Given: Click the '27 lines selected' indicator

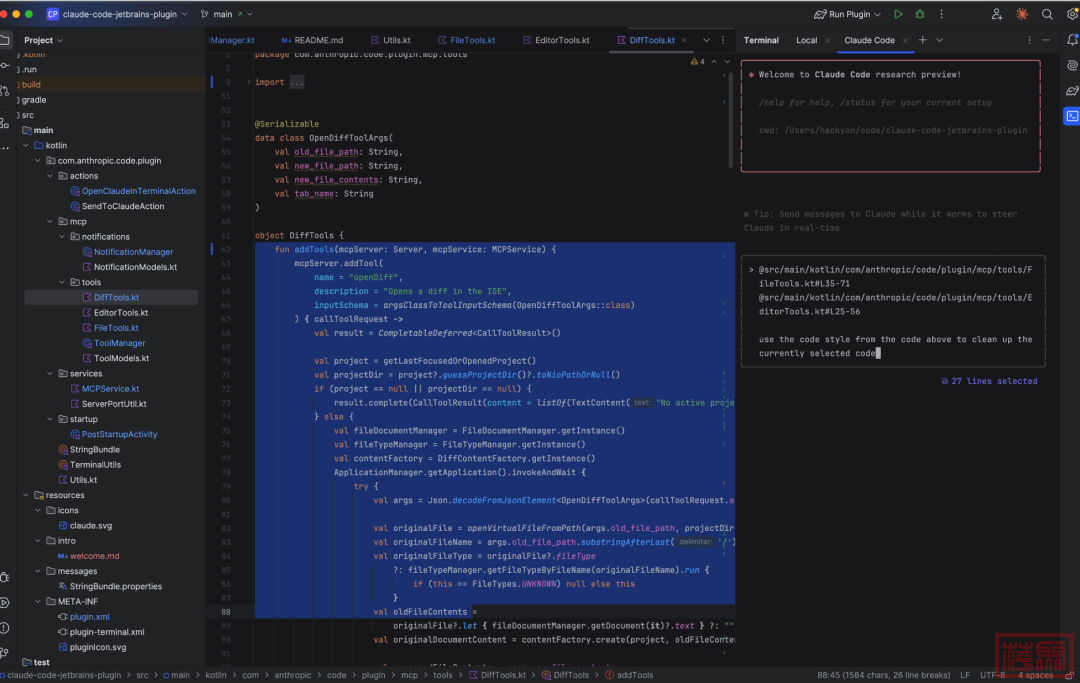Looking at the screenshot, I should 989,381.
